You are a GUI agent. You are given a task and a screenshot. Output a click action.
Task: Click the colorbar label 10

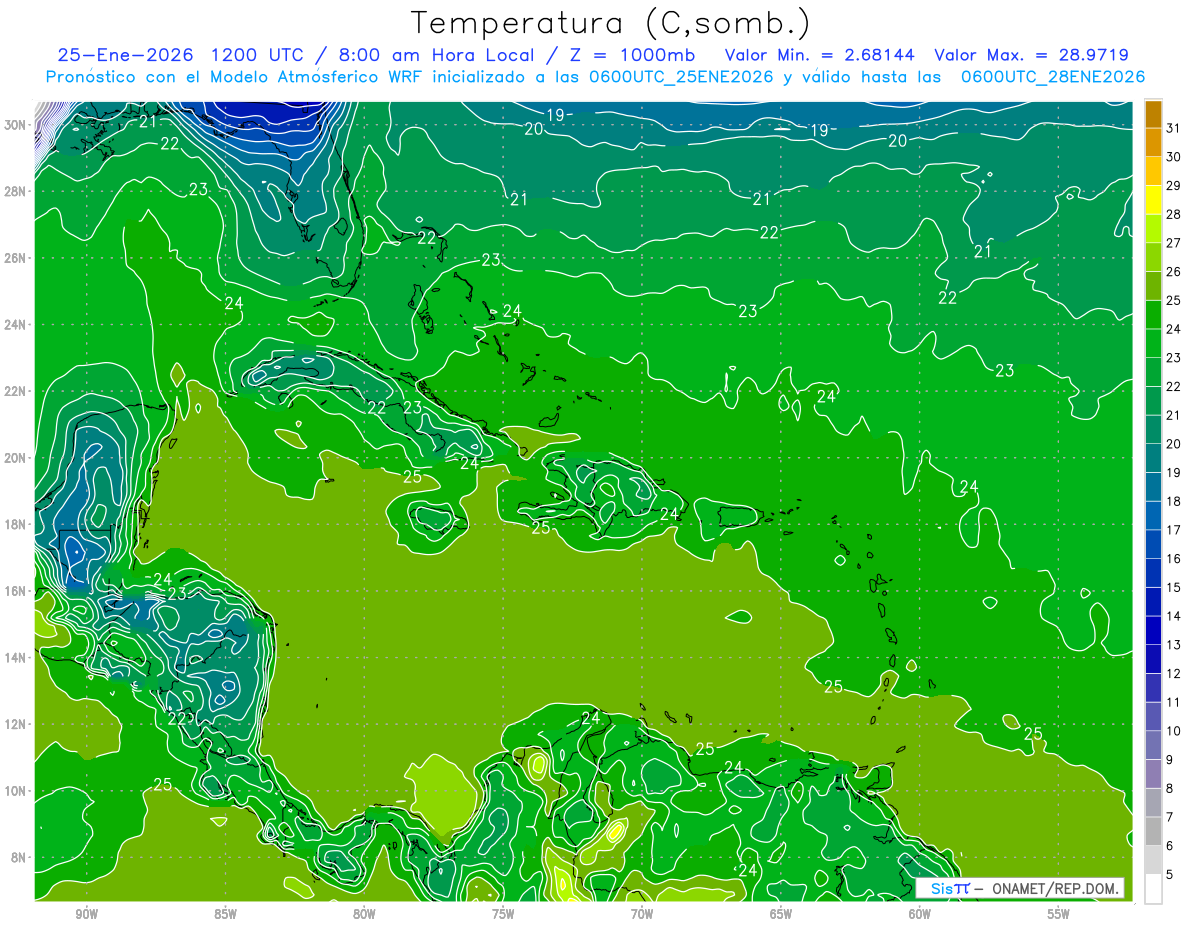click(x=1173, y=731)
